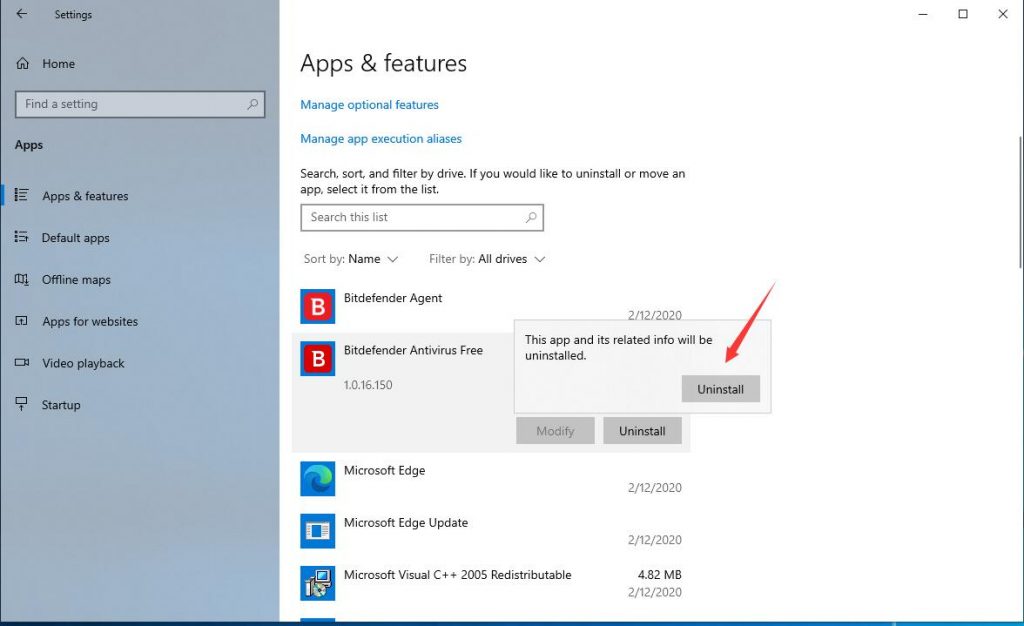
Task: Confirm Uninstall in the popup dialog
Action: [720, 389]
